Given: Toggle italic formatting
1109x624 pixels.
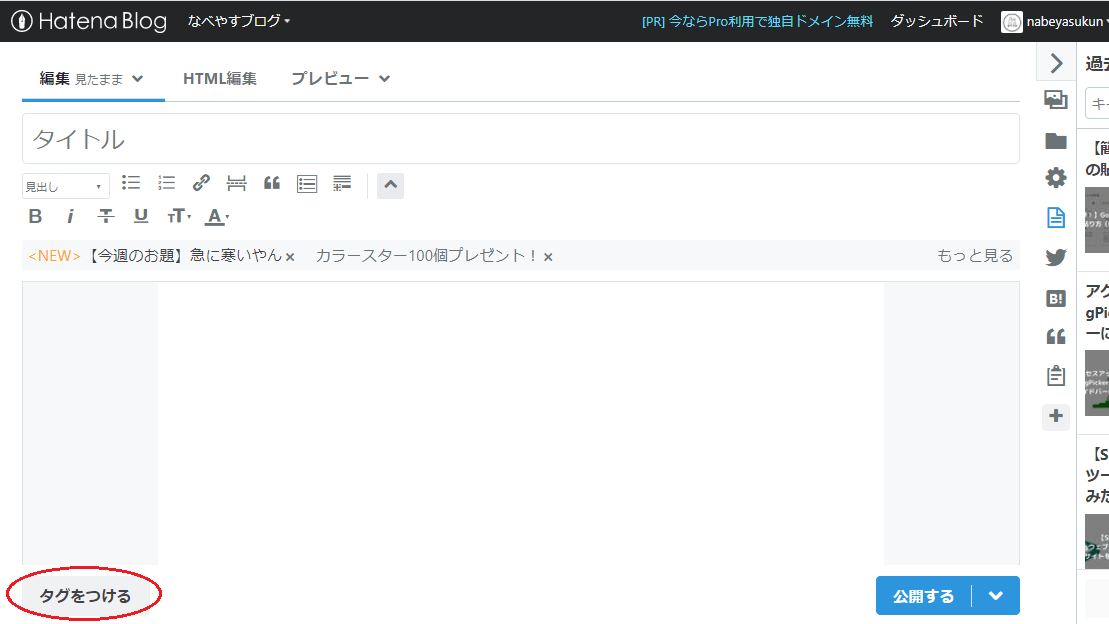Looking at the screenshot, I should click(x=70, y=215).
